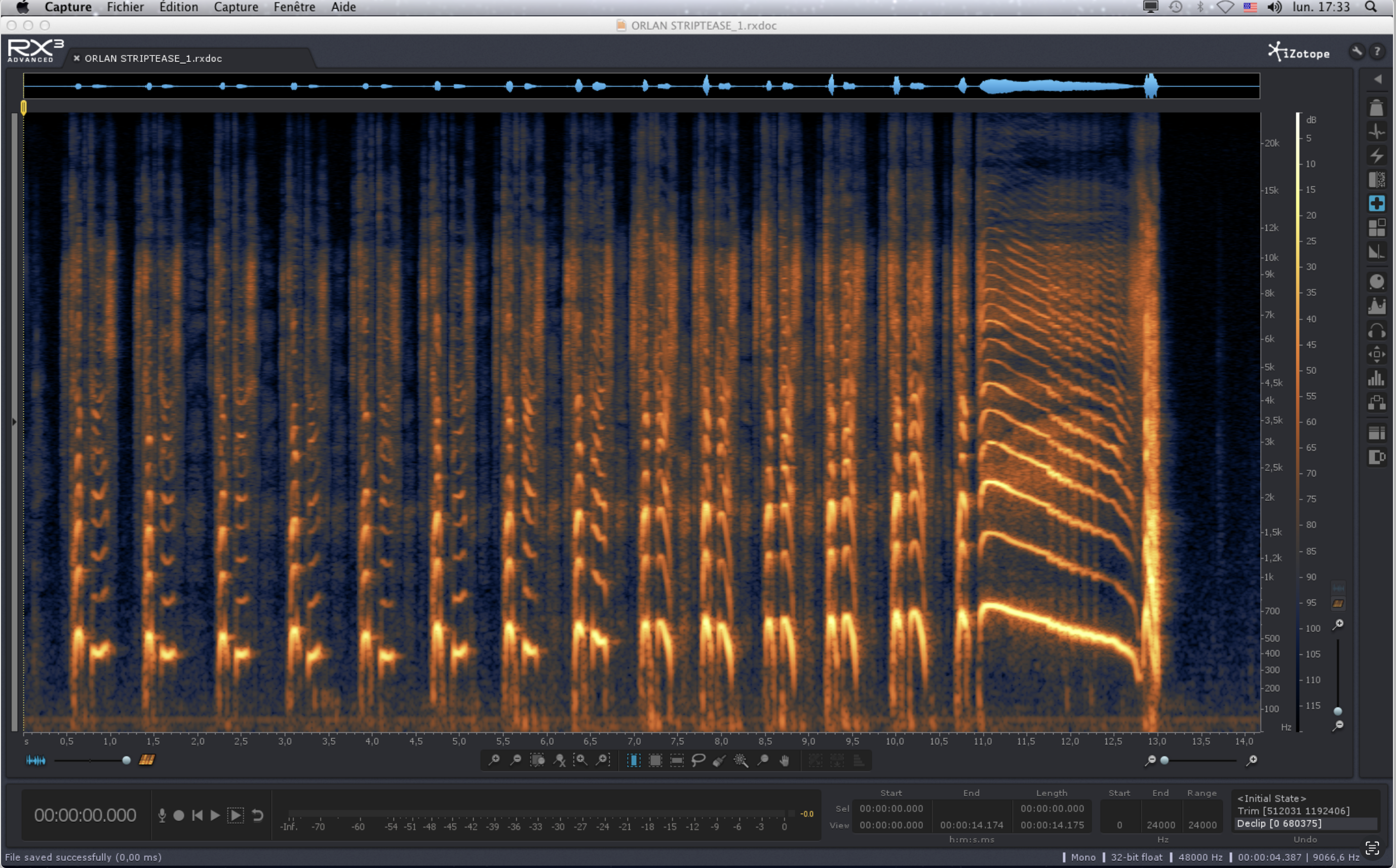Select the Trim undo history entry
This screenshot has width=1396, height=868.
[x=1293, y=811]
